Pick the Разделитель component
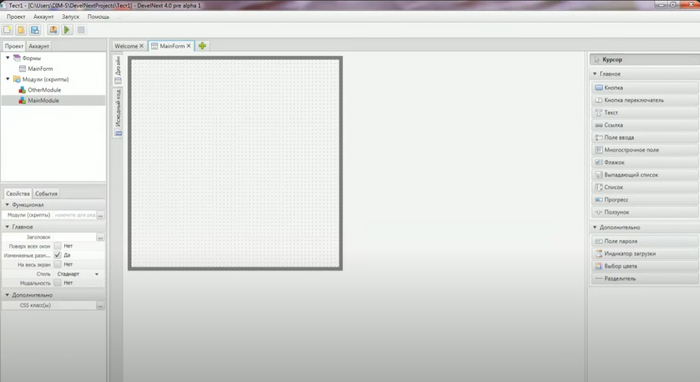700x382 pixels. coord(645,278)
